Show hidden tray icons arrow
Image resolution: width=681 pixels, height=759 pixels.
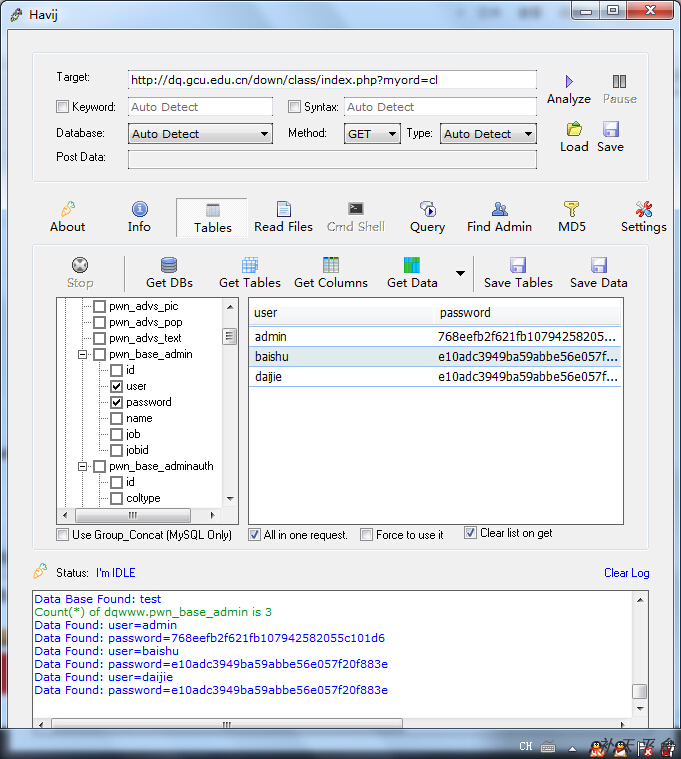coord(572,748)
